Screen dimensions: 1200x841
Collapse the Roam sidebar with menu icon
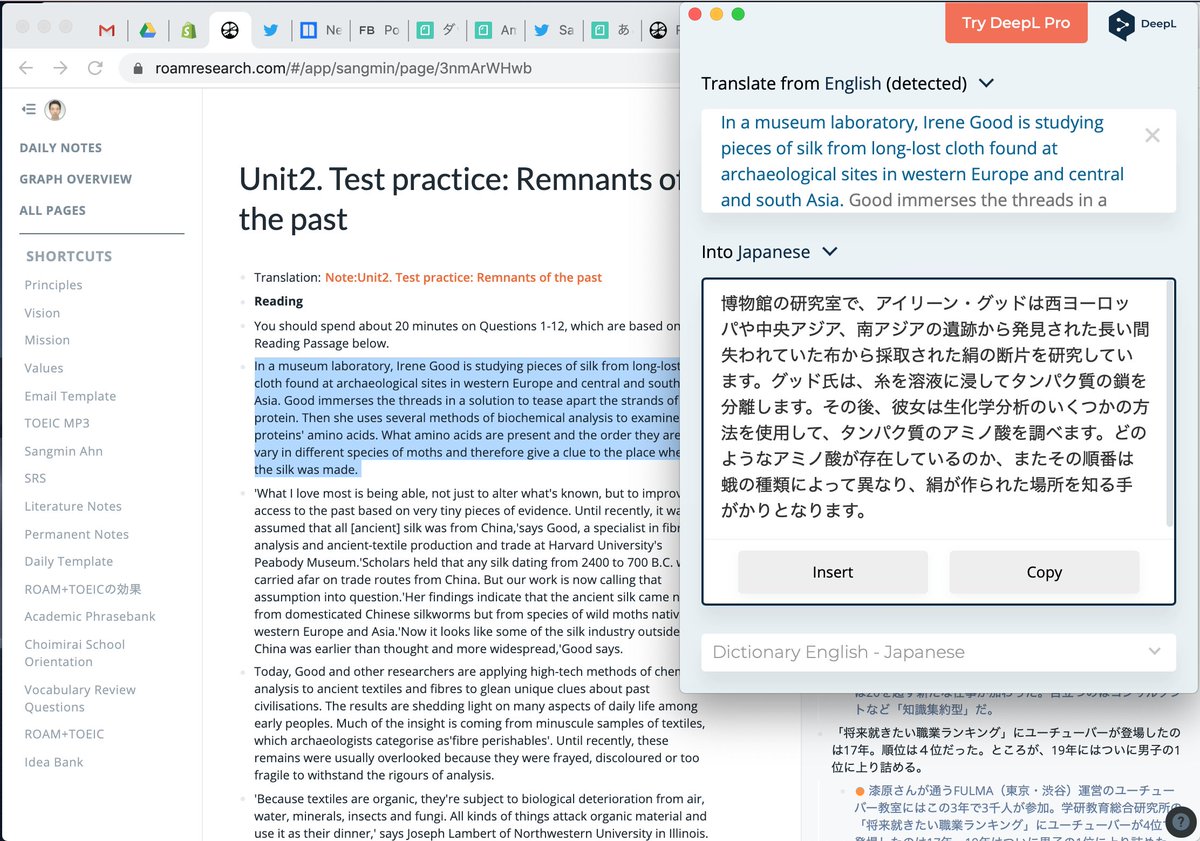click(28, 109)
